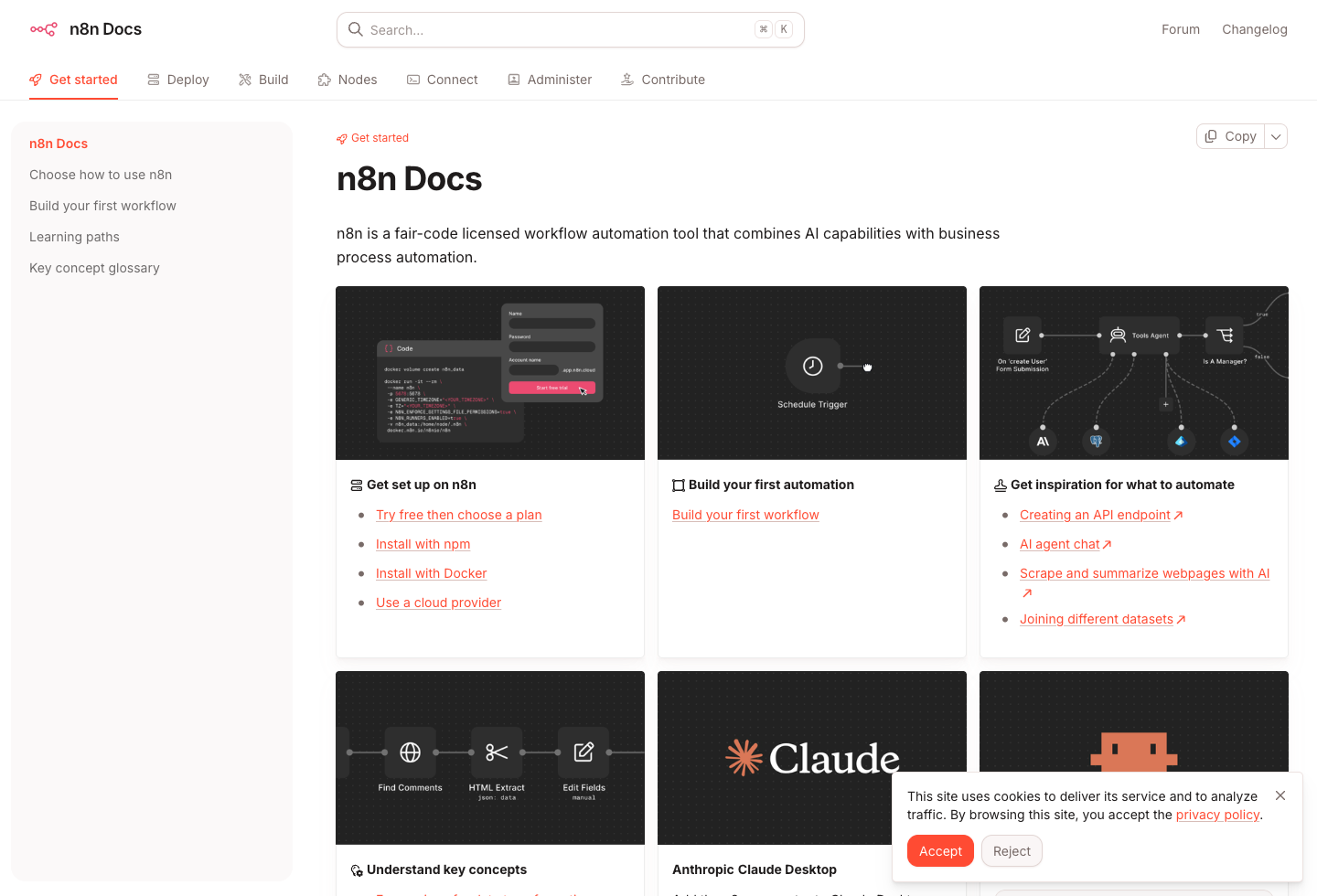
Task: Open the Nodes tab
Action: point(348,80)
